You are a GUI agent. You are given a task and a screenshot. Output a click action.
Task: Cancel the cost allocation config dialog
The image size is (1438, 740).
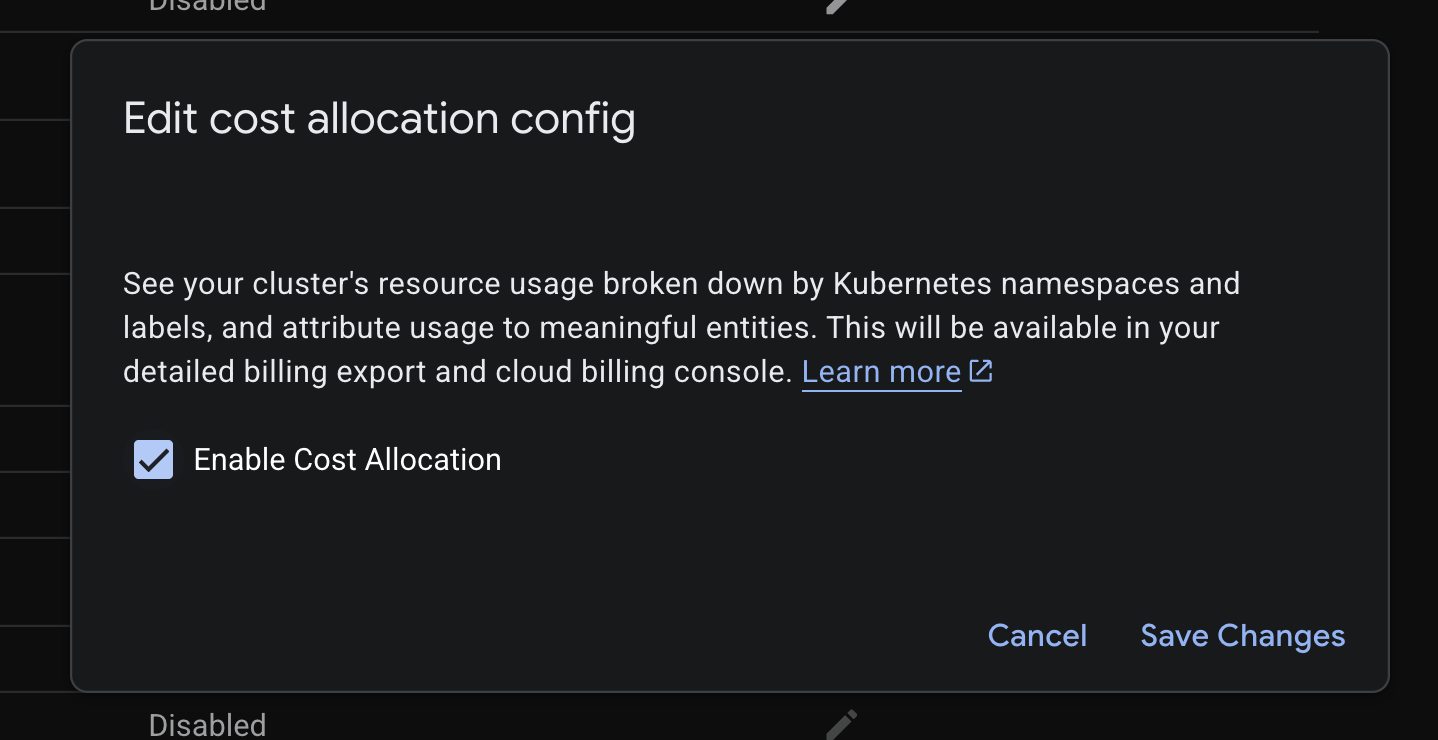coord(1037,636)
